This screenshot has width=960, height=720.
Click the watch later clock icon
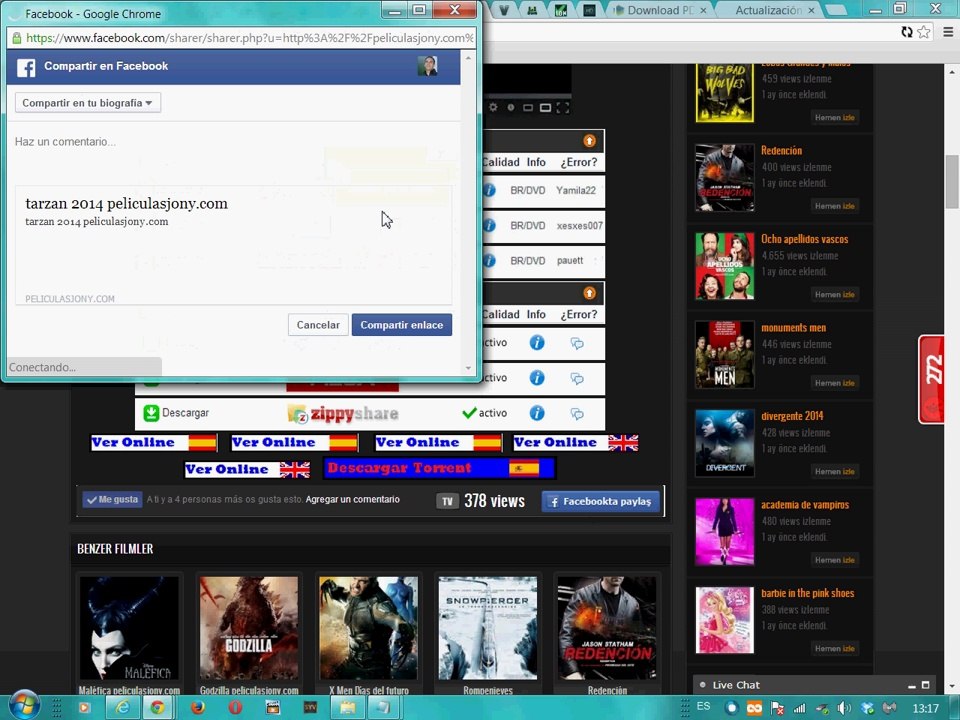coord(511,108)
